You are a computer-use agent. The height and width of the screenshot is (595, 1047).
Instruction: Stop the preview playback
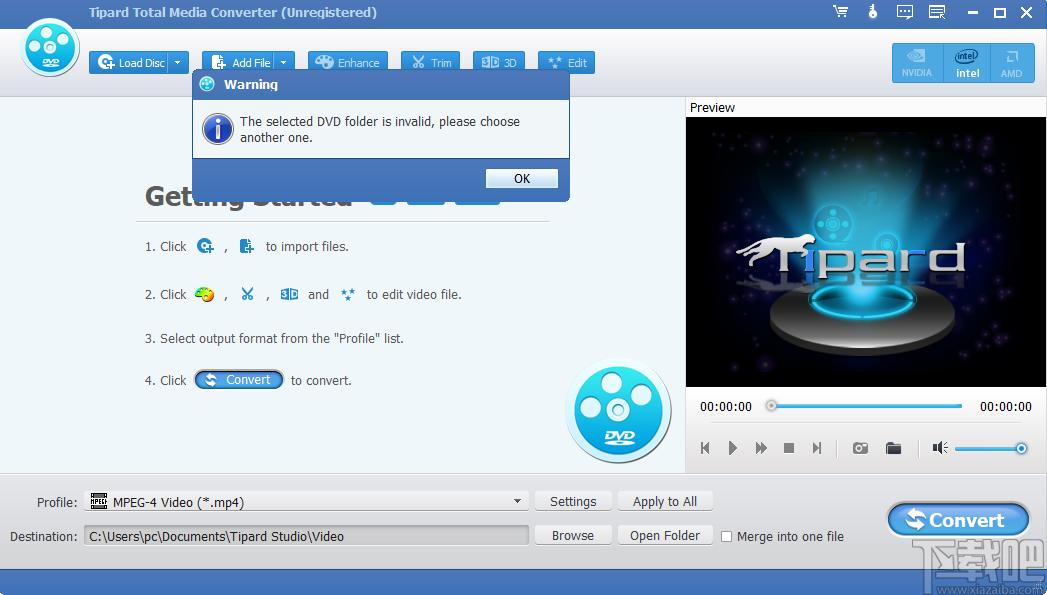tap(789, 448)
